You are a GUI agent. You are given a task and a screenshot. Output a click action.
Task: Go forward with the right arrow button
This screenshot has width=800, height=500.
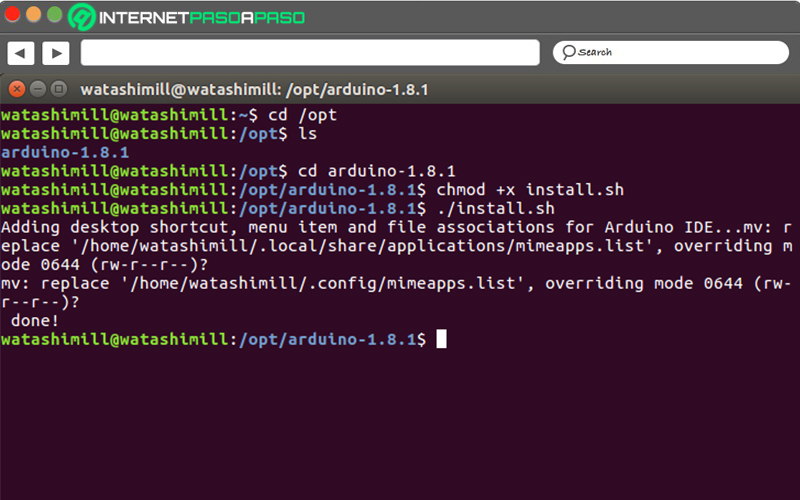coord(56,53)
